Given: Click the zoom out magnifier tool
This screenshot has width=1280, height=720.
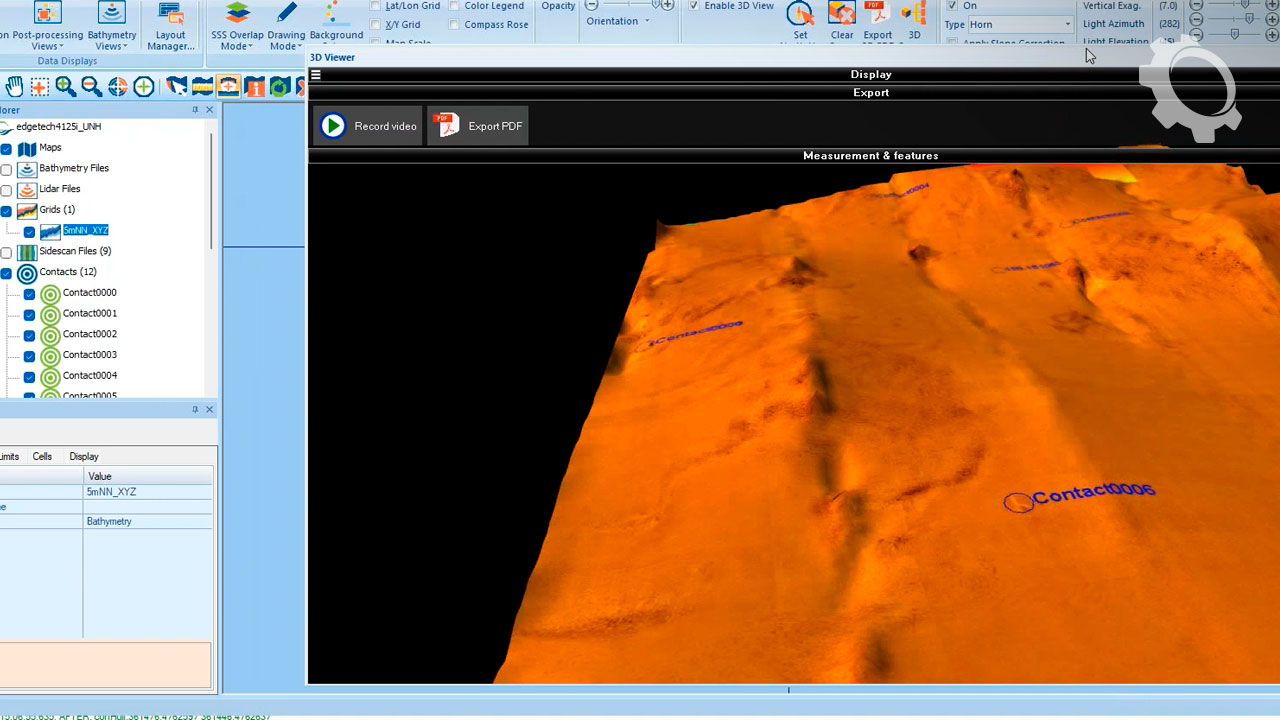Looking at the screenshot, I should (x=92, y=87).
